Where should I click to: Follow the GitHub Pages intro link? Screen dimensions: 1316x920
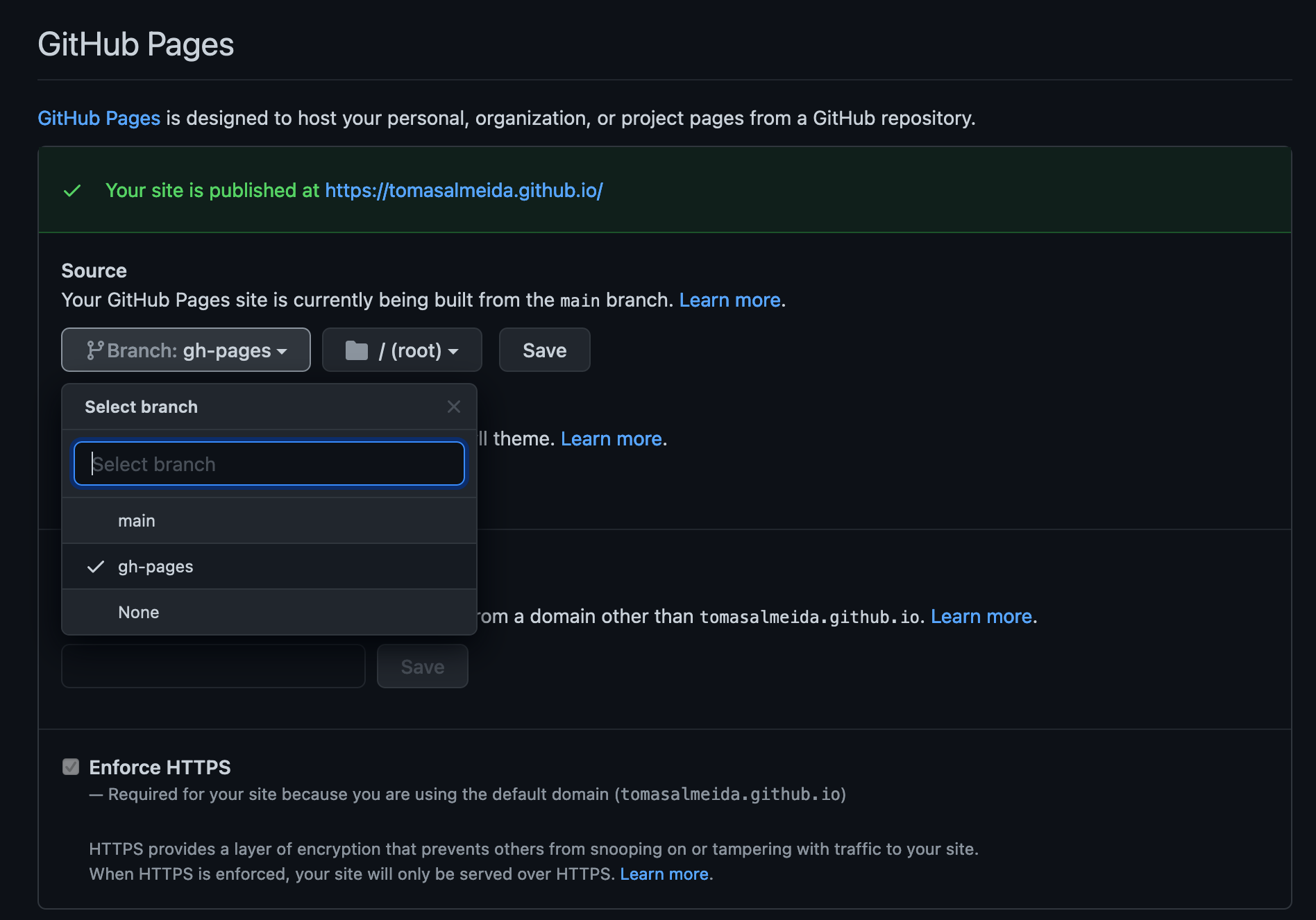[99, 118]
